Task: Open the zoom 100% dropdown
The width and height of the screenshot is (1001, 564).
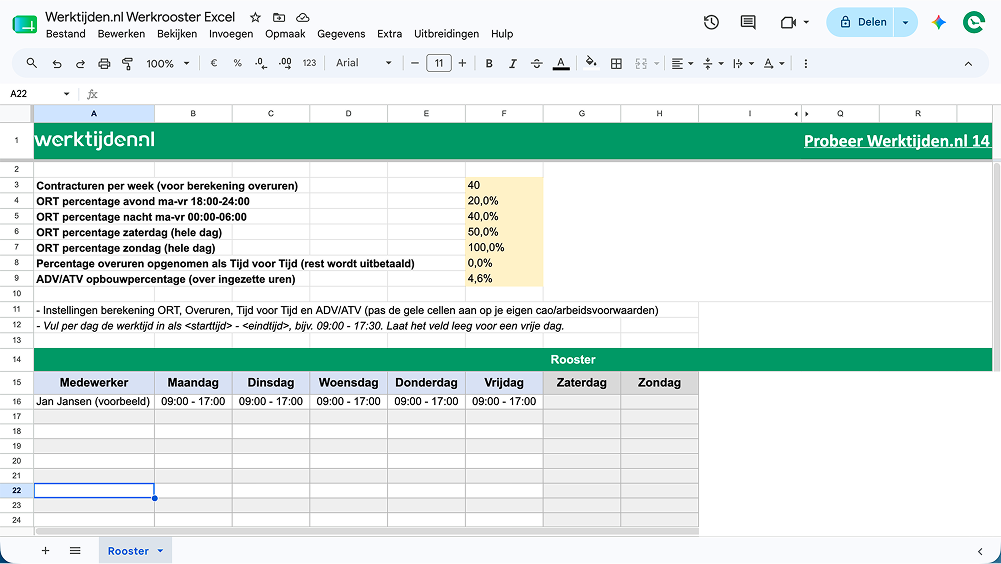Action: (168, 63)
